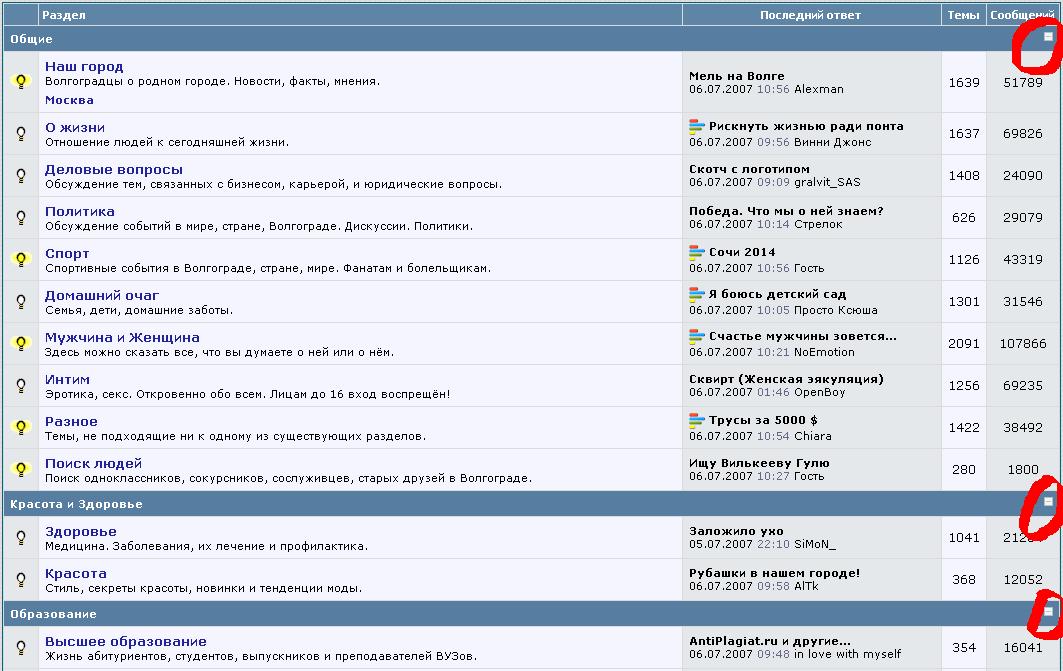
Task: Collapse the Общие category section
Action: pos(1048,37)
